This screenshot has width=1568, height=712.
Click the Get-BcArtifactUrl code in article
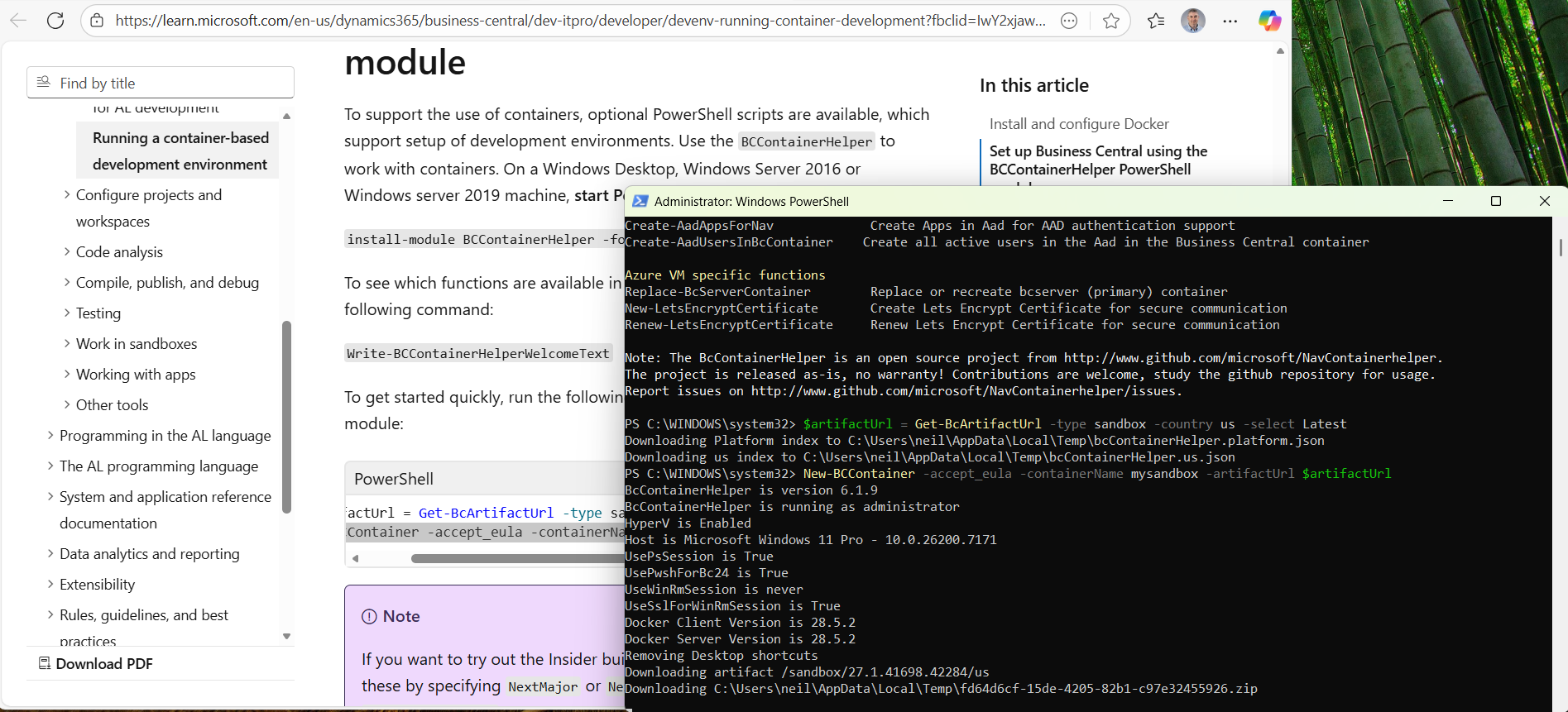486,513
